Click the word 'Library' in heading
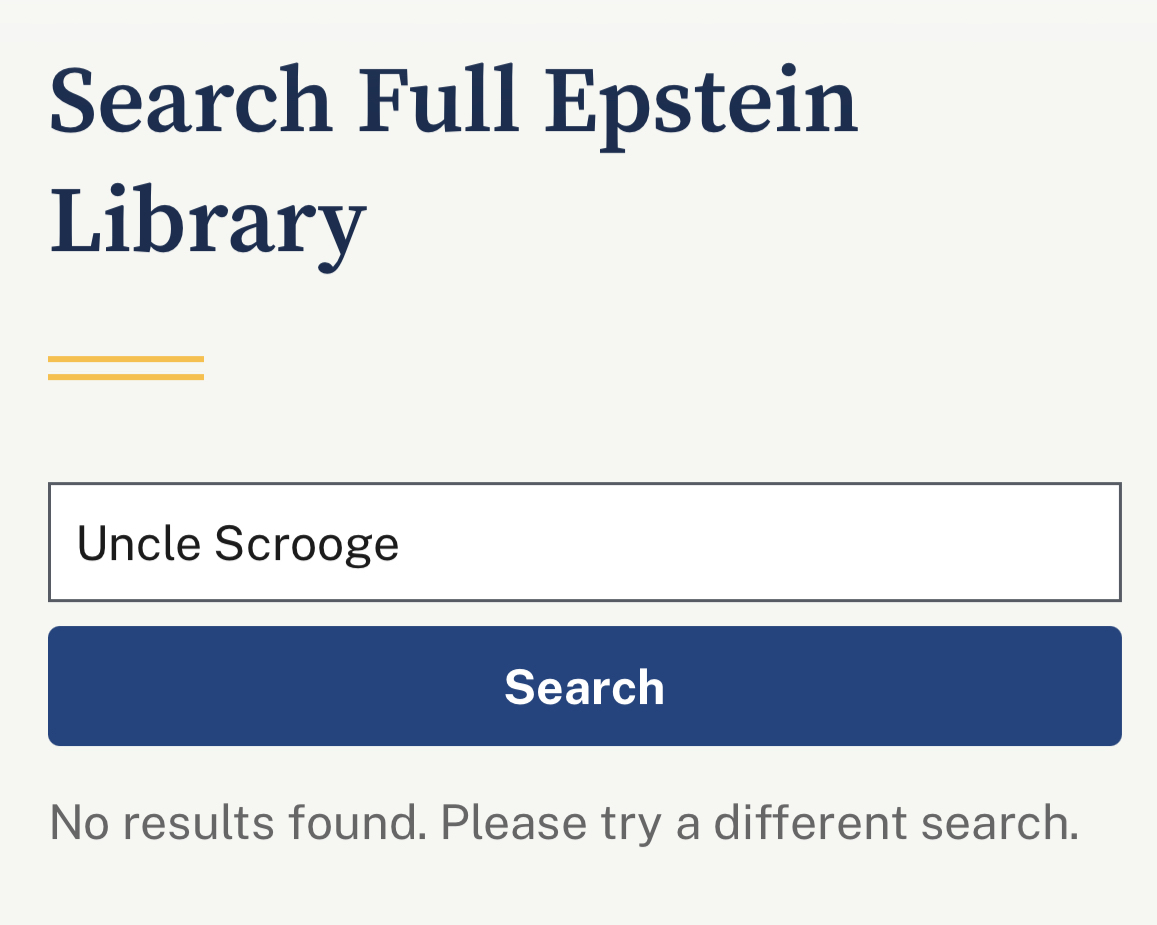 click(207, 220)
